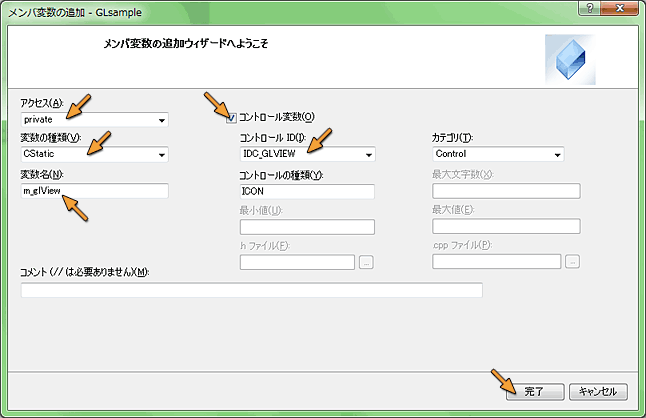Screen dimensions: 646x418
Task: Click the コントロールの種類 field showing ICON
Action: [x=307, y=191]
